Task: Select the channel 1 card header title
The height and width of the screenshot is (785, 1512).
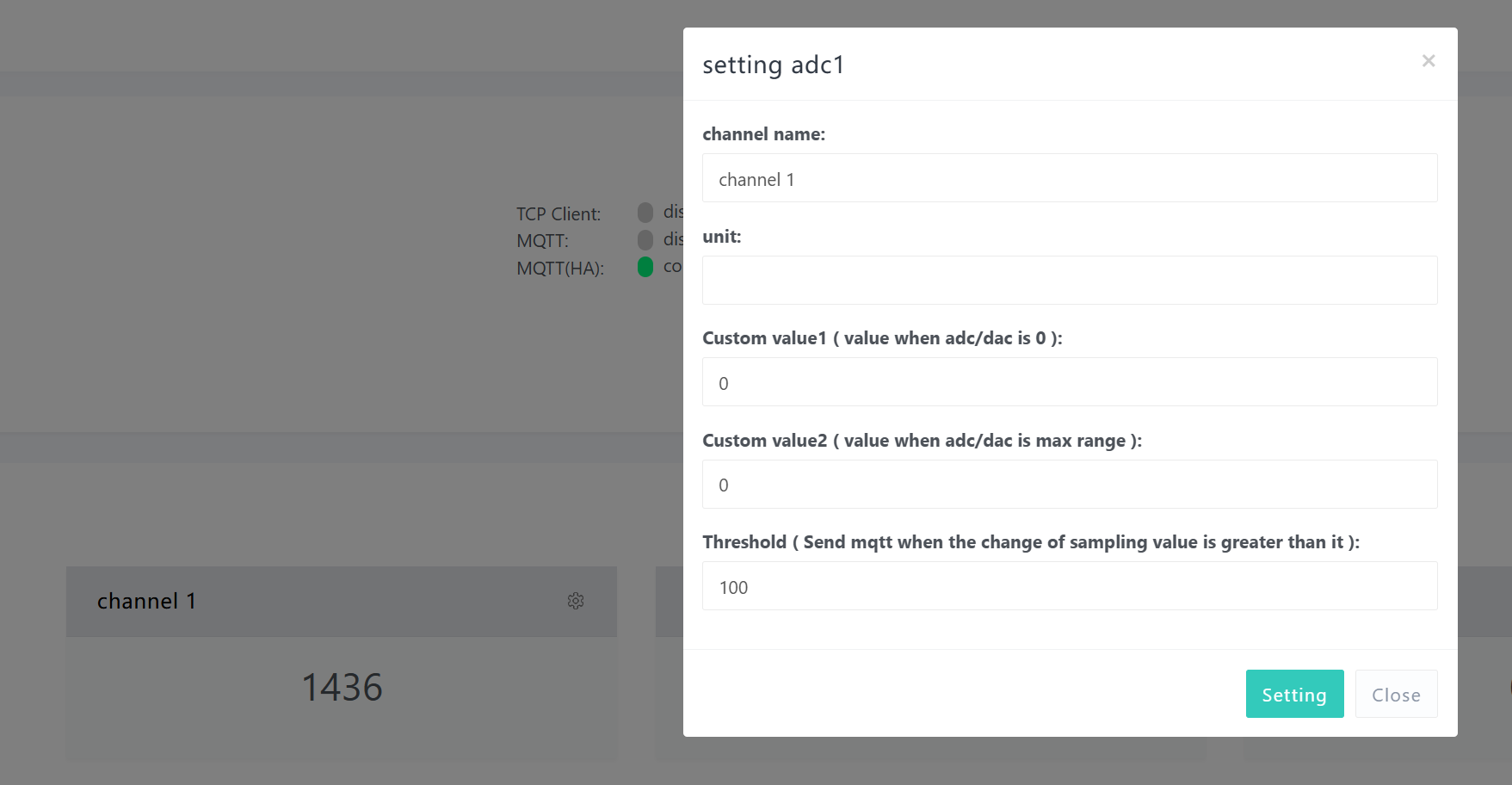Action: [x=146, y=601]
